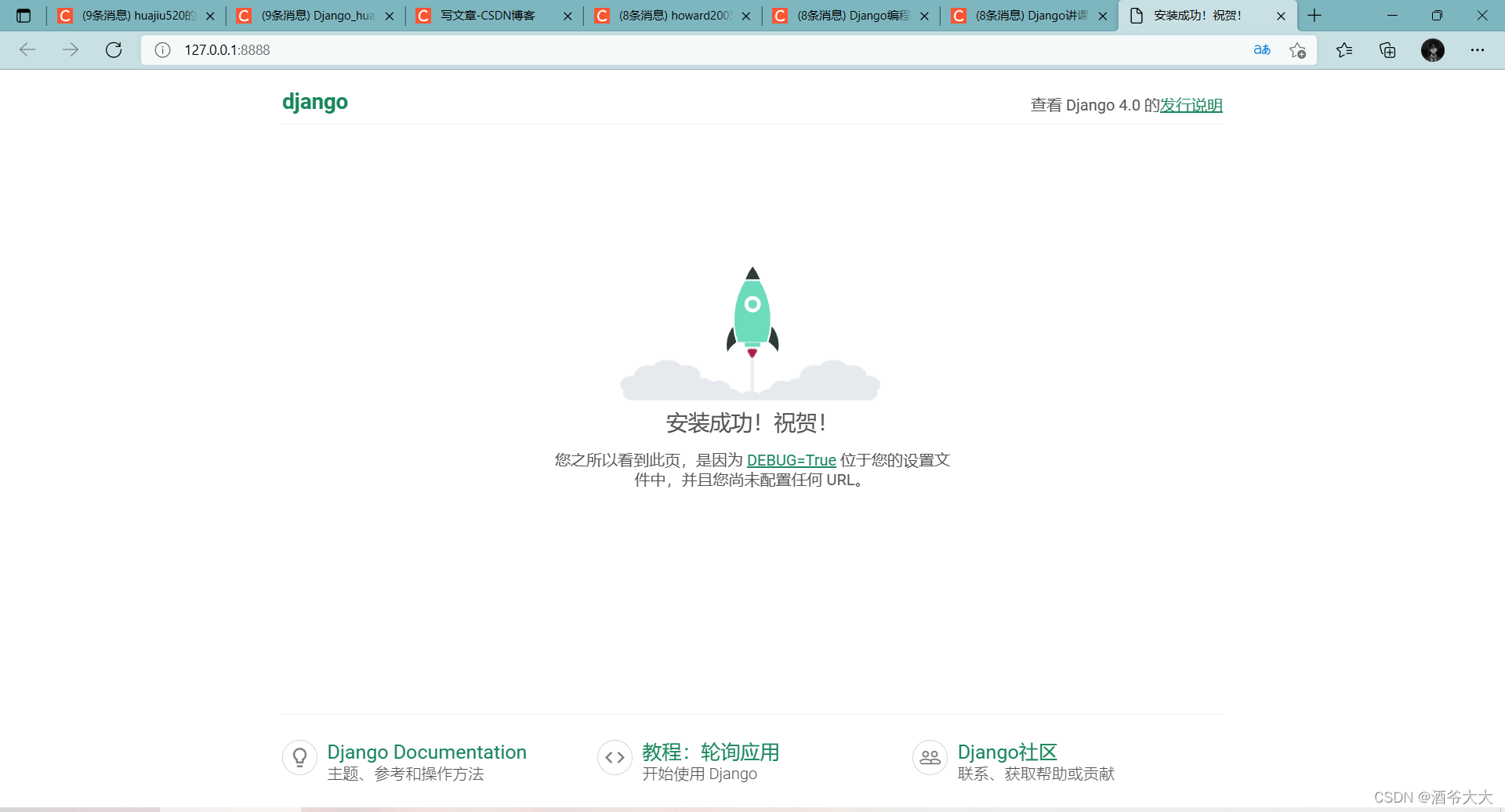Open the tab actions menu icon

[24, 16]
